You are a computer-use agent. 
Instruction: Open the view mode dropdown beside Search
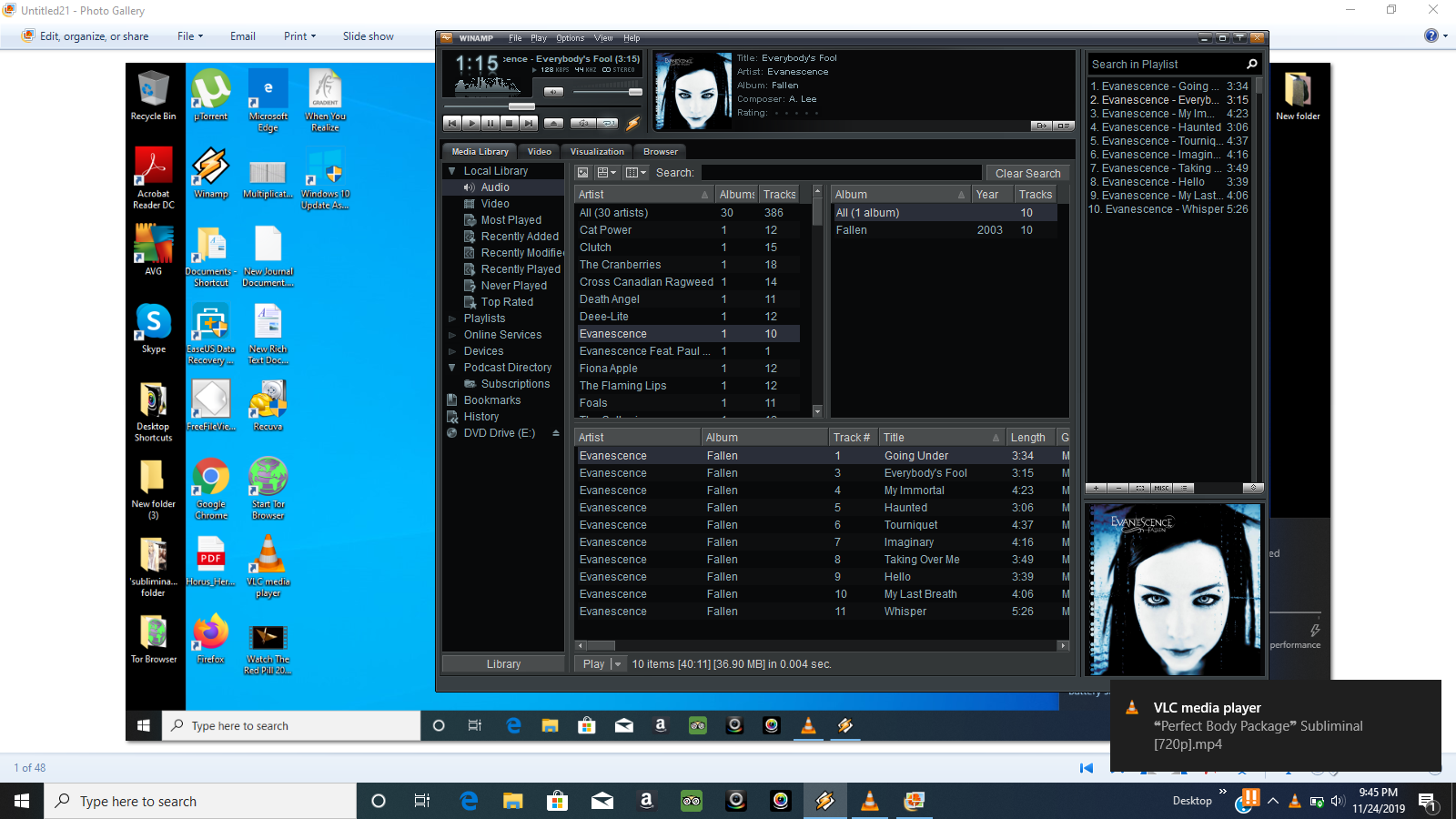(606, 173)
